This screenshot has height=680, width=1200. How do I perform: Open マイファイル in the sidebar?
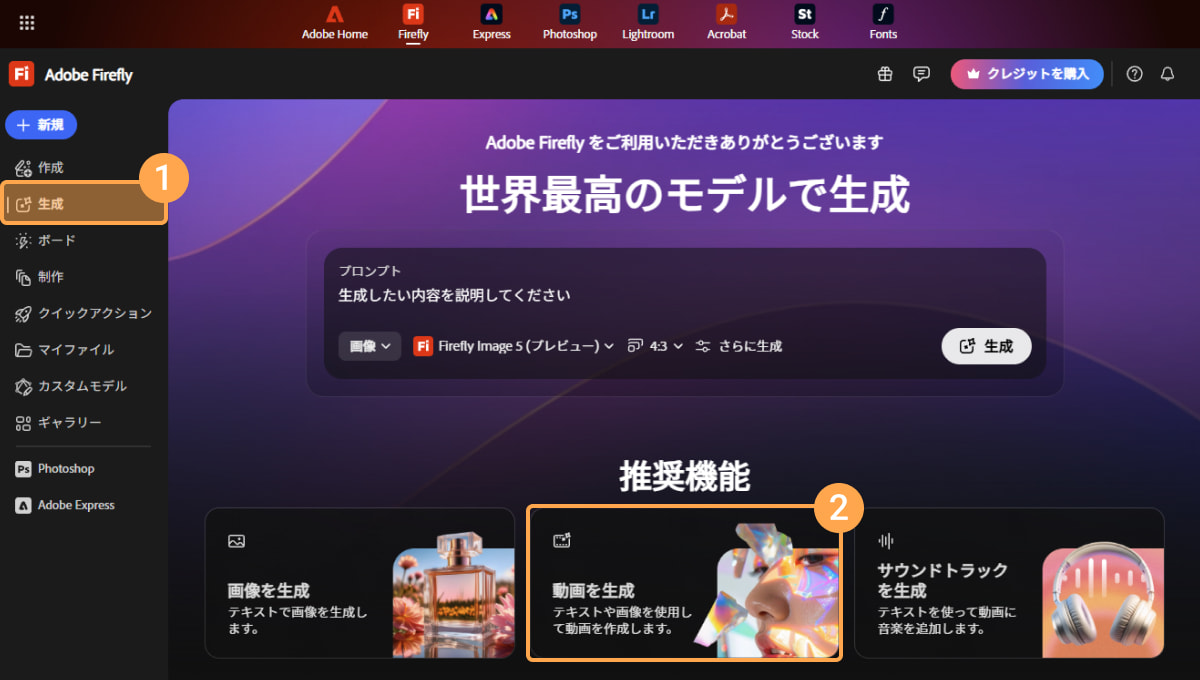coord(75,350)
